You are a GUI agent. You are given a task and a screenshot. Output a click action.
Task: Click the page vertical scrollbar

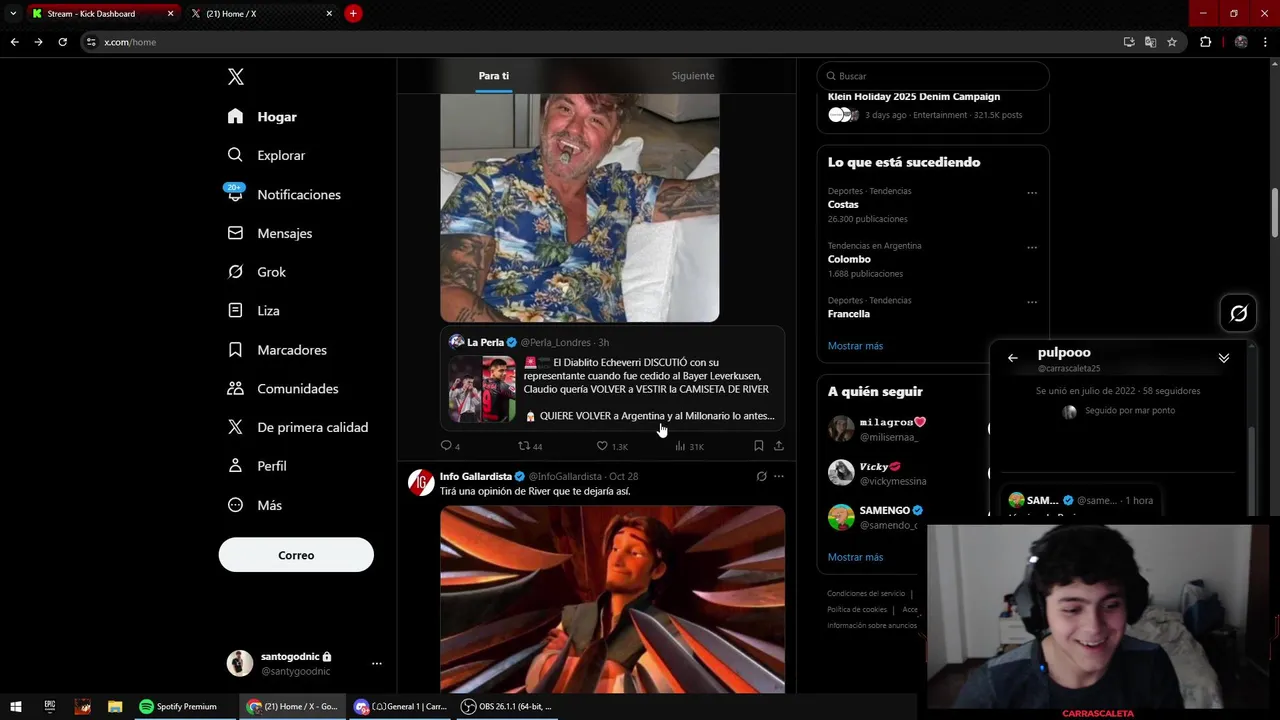point(1274,213)
